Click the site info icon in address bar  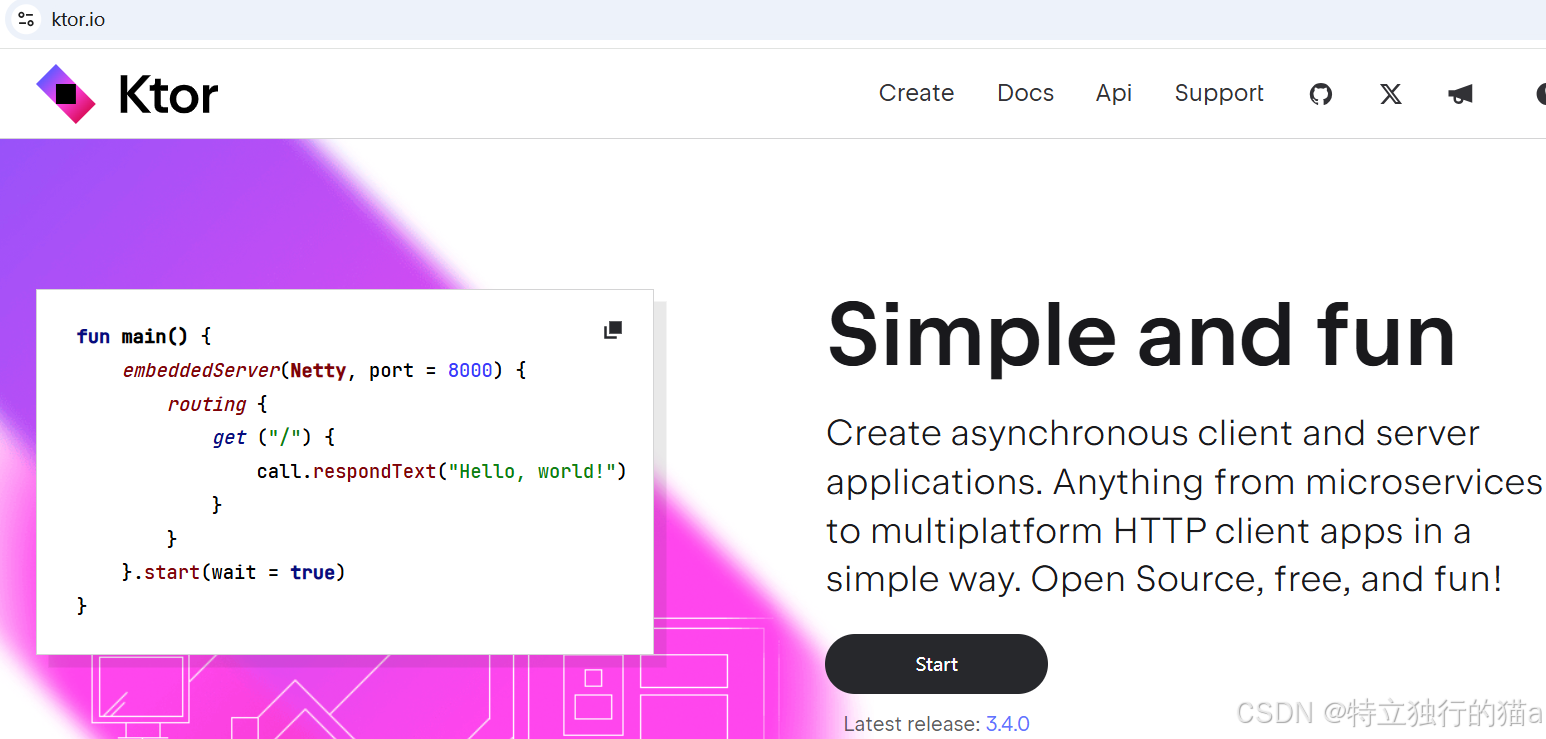coord(26,19)
